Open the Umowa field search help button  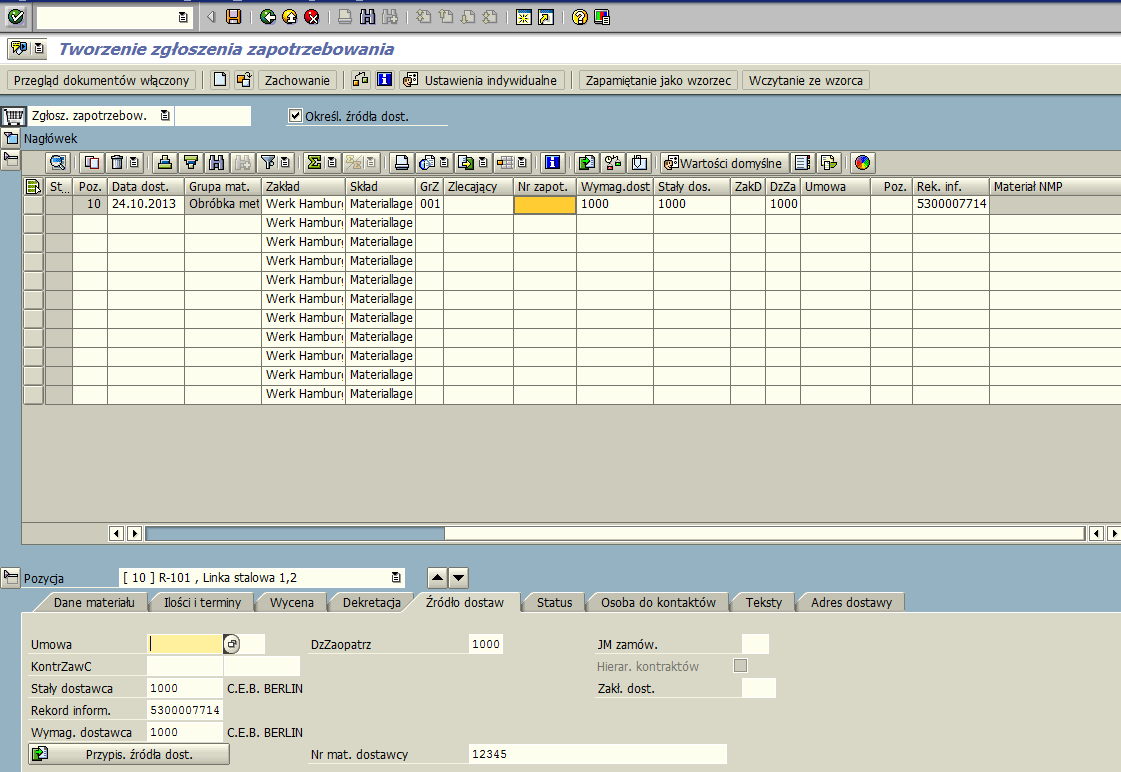point(232,644)
